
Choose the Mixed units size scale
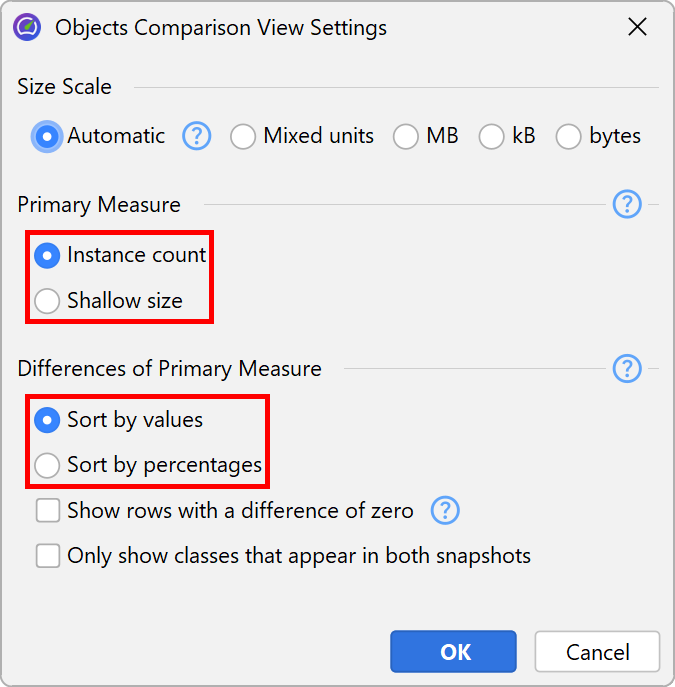point(243,136)
